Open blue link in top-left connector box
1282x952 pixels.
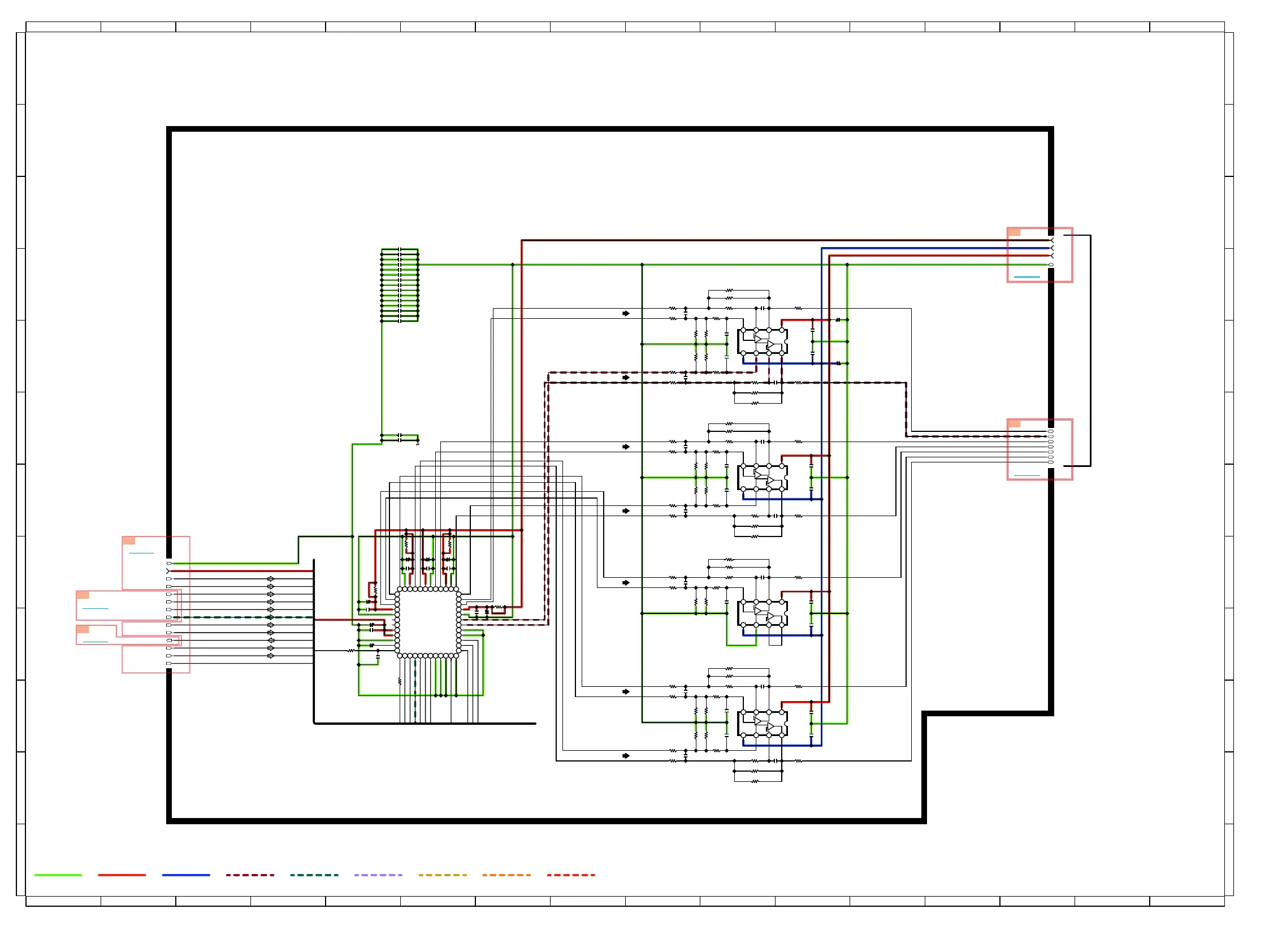point(141,553)
